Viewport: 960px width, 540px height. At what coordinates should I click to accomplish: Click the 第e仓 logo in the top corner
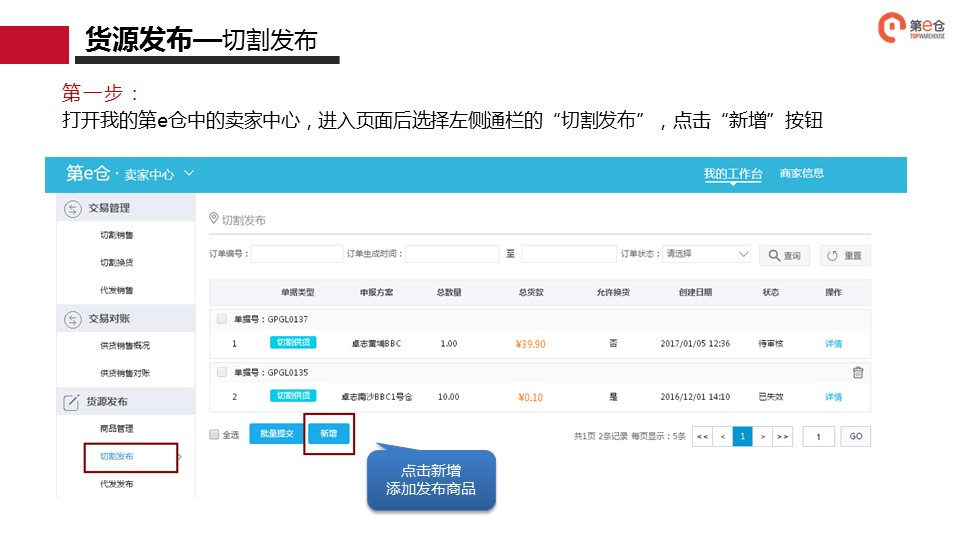(x=911, y=27)
